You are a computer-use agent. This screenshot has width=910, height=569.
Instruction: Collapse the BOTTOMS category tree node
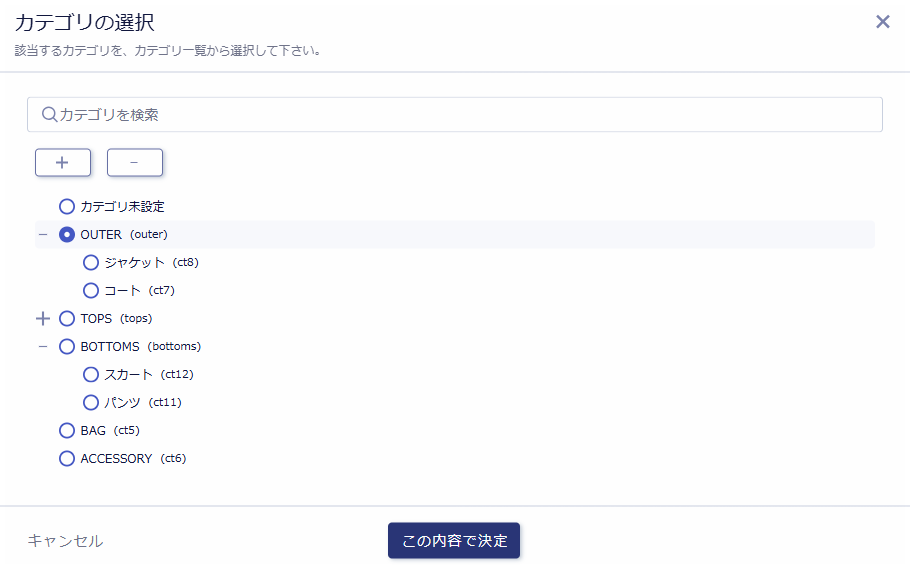[42, 347]
